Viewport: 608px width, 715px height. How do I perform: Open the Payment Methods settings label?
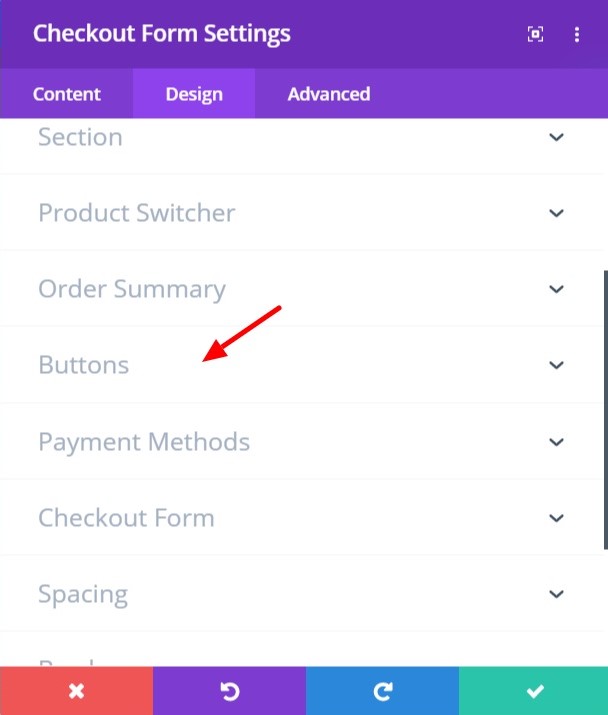tap(144, 442)
